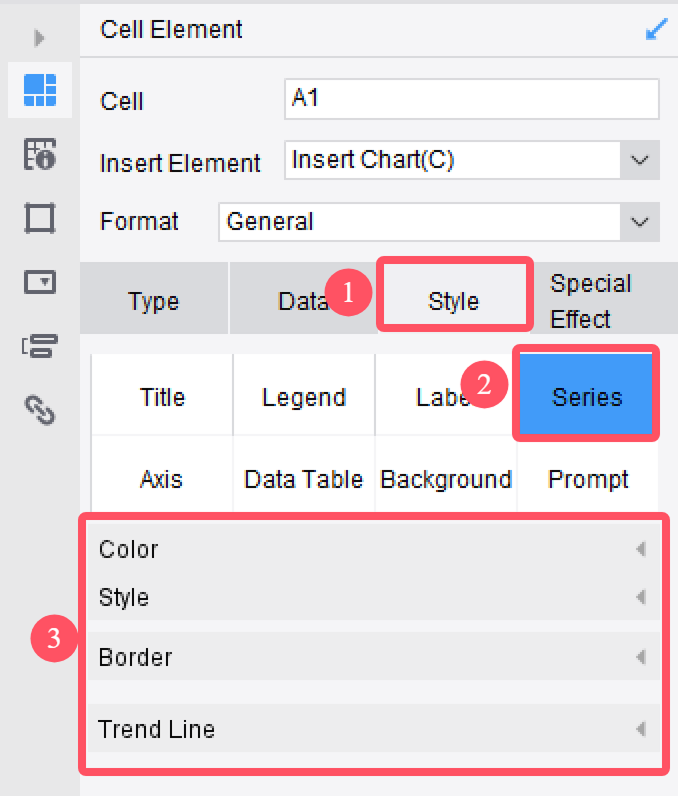Click the blue dock arrow icon
This screenshot has width=678, height=796.
pyautogui.click(x=656, y=30)
